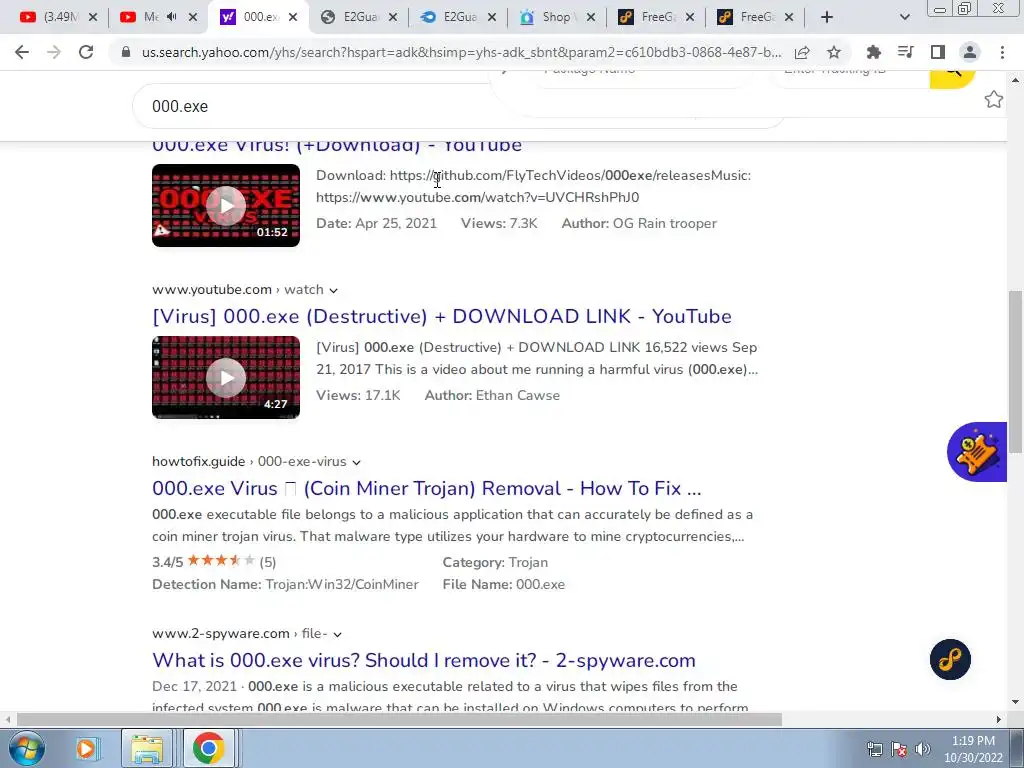Open the extensions puzzle icon

(873, 52)
